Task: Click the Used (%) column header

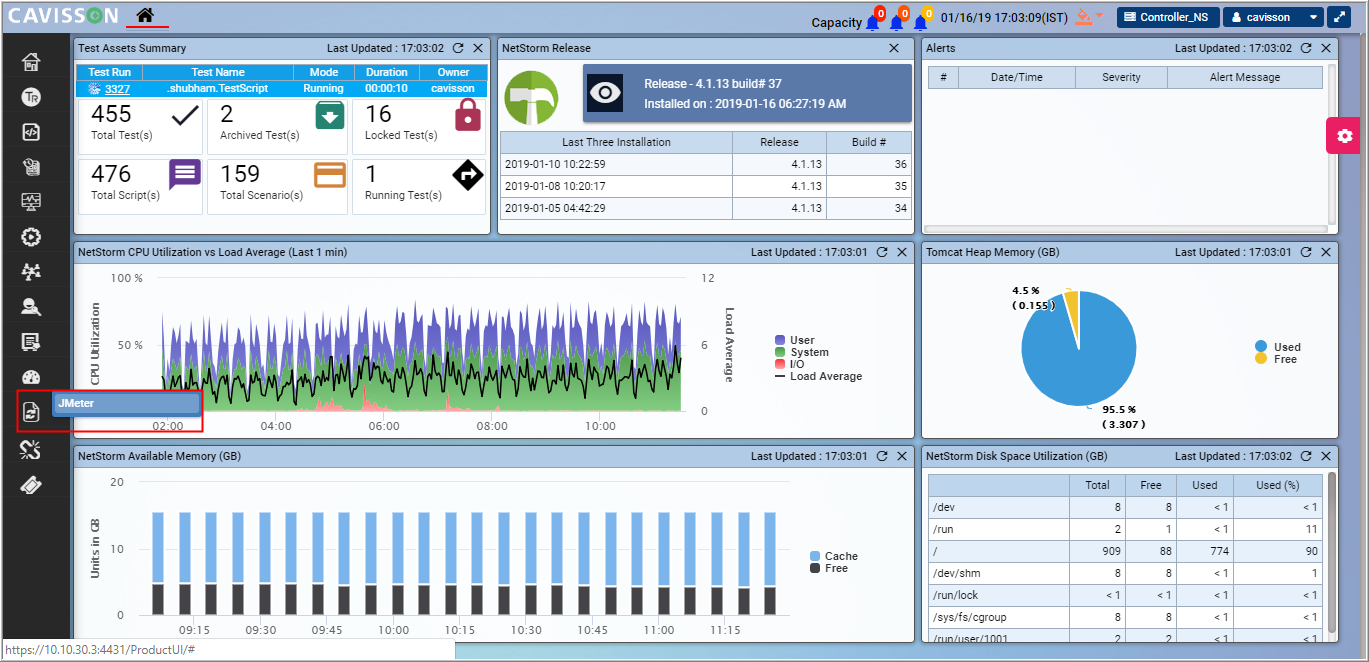Action: click(1278, 485)
